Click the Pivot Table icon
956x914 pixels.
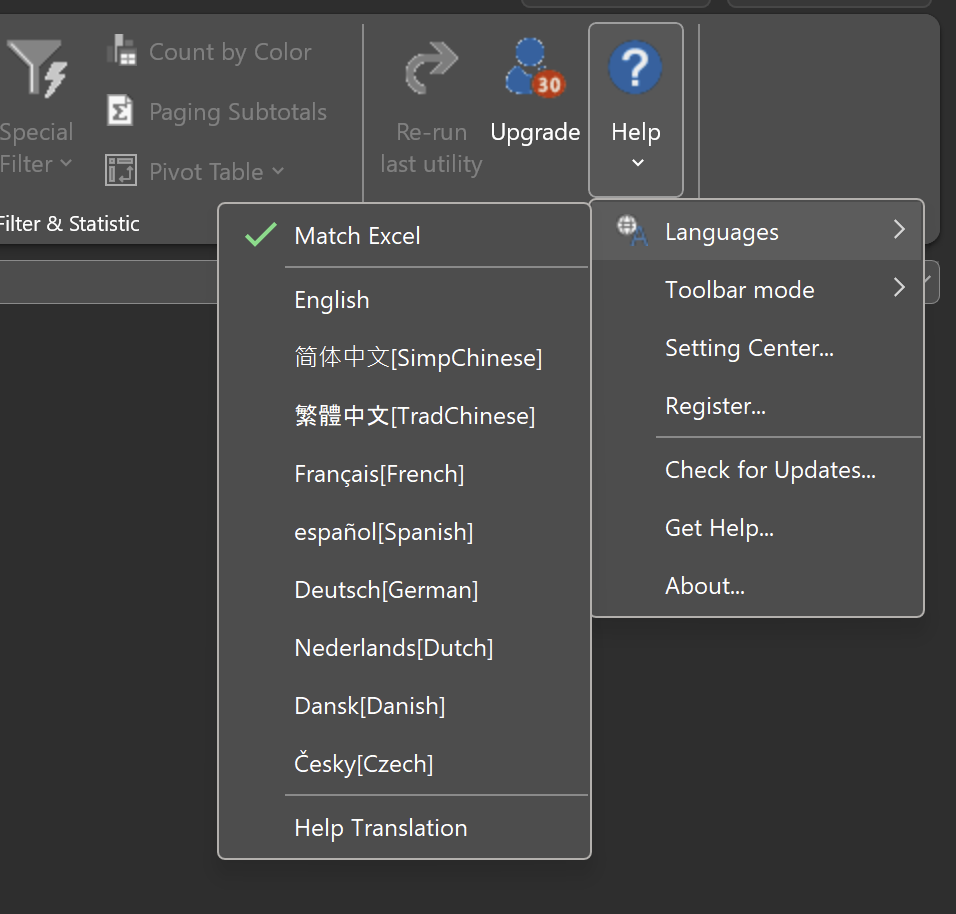pyautogui.click(x=121, y=170)
